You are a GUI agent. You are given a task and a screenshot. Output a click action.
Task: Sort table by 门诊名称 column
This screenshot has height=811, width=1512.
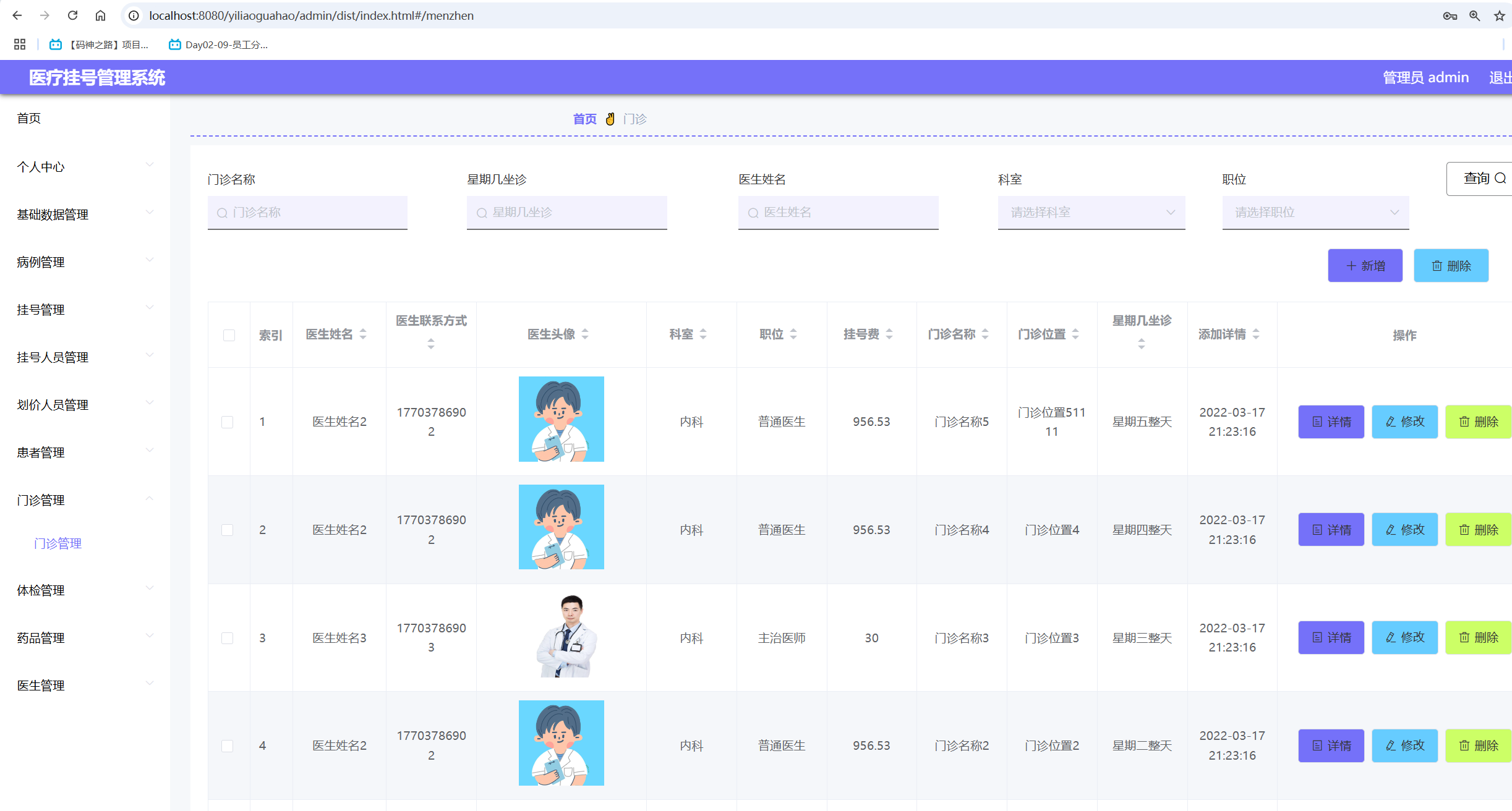pyautogui.click(x=985, y=334)
